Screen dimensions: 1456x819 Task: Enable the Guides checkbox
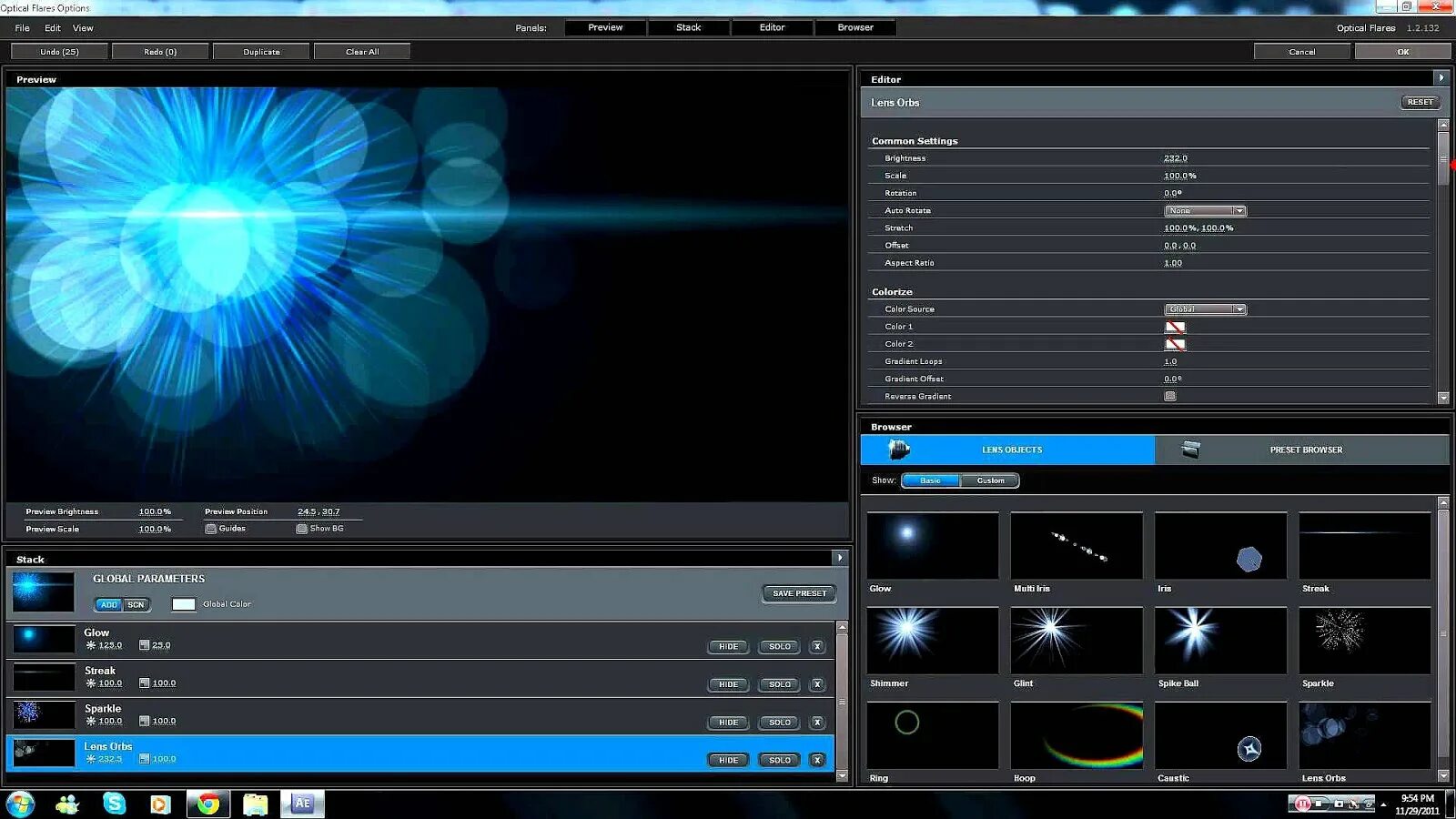click(210, 528)
